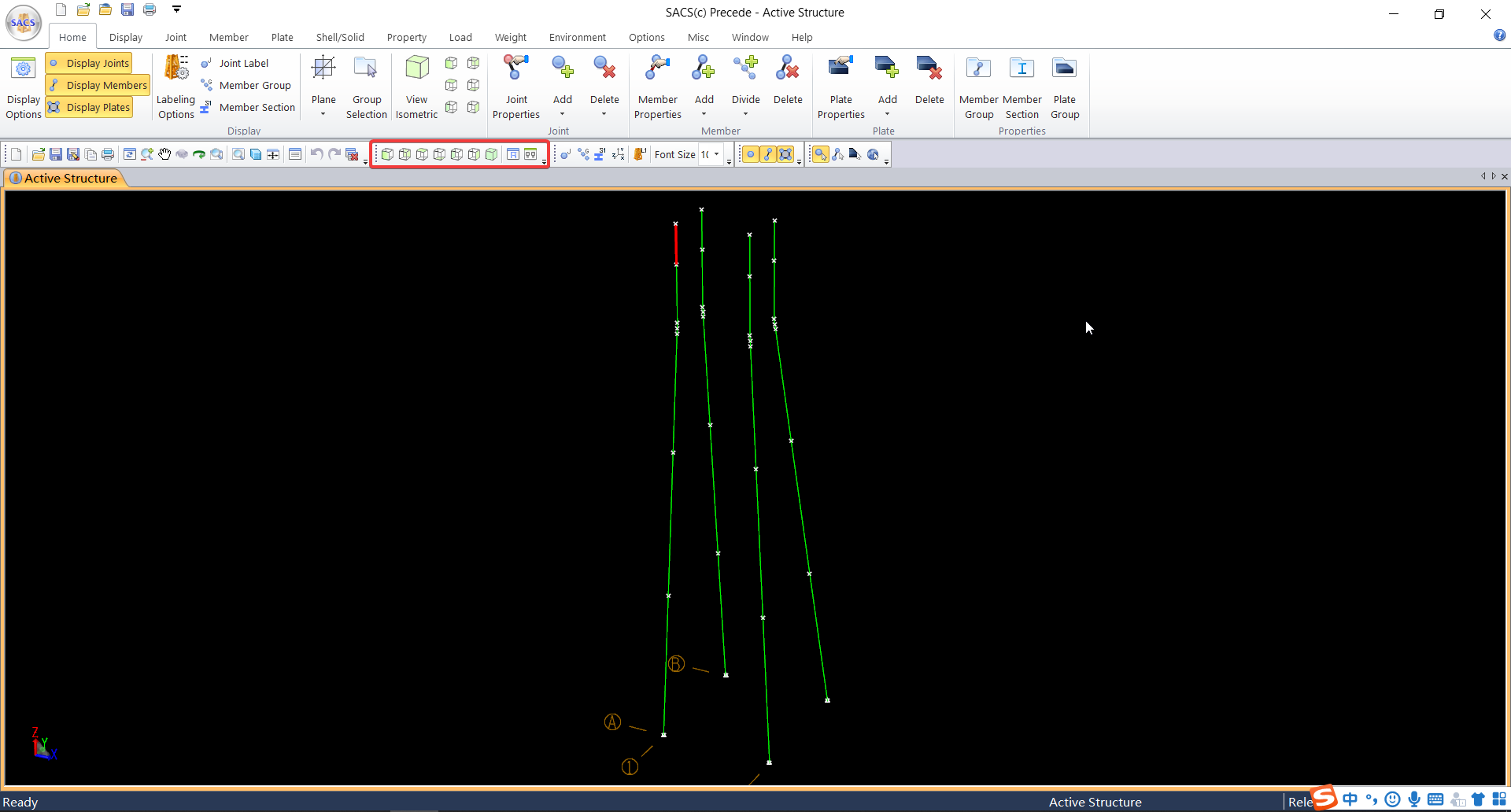
Task: Select the Active Structure document tab
Action: pyautogui.click(x=65, y=178)
